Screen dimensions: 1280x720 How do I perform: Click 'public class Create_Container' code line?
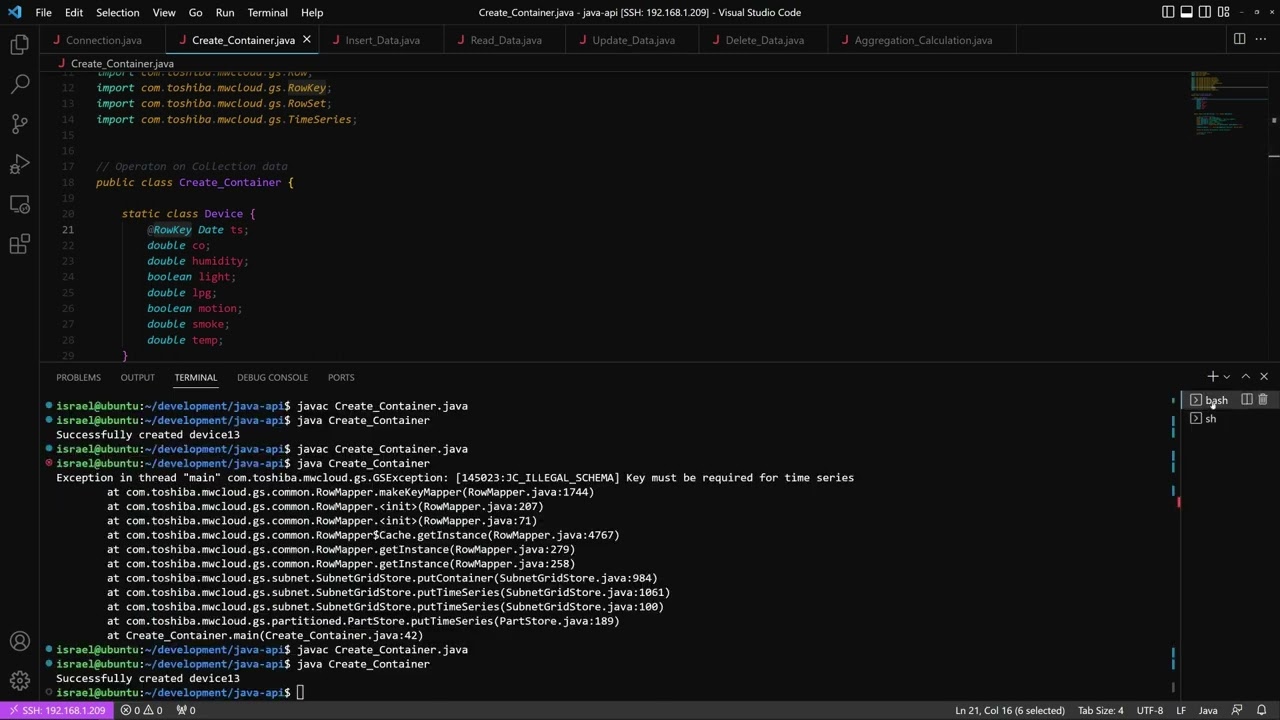[x=195, y=183]
